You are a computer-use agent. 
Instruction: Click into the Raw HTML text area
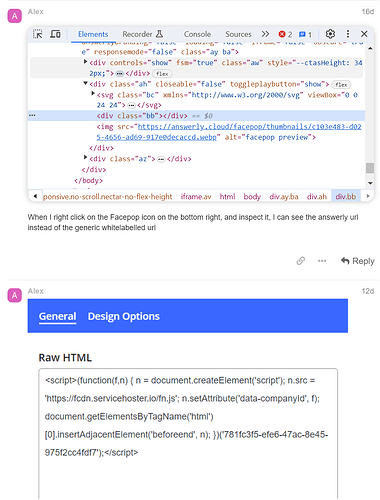188,433
